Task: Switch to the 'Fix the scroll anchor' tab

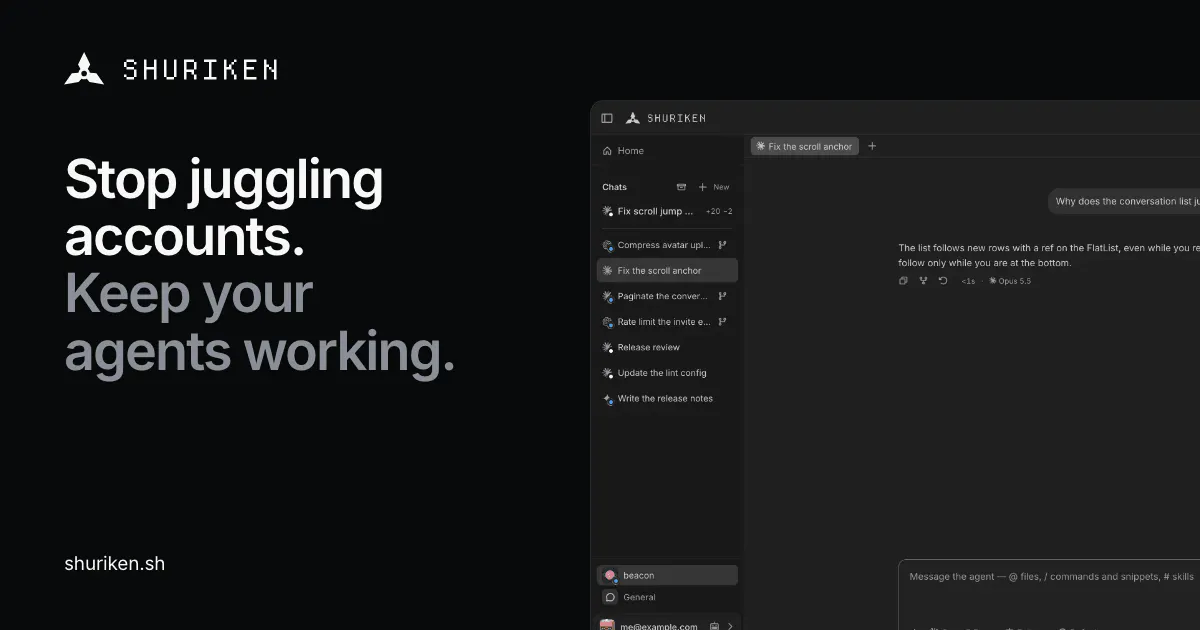Action: coord(804,146)
